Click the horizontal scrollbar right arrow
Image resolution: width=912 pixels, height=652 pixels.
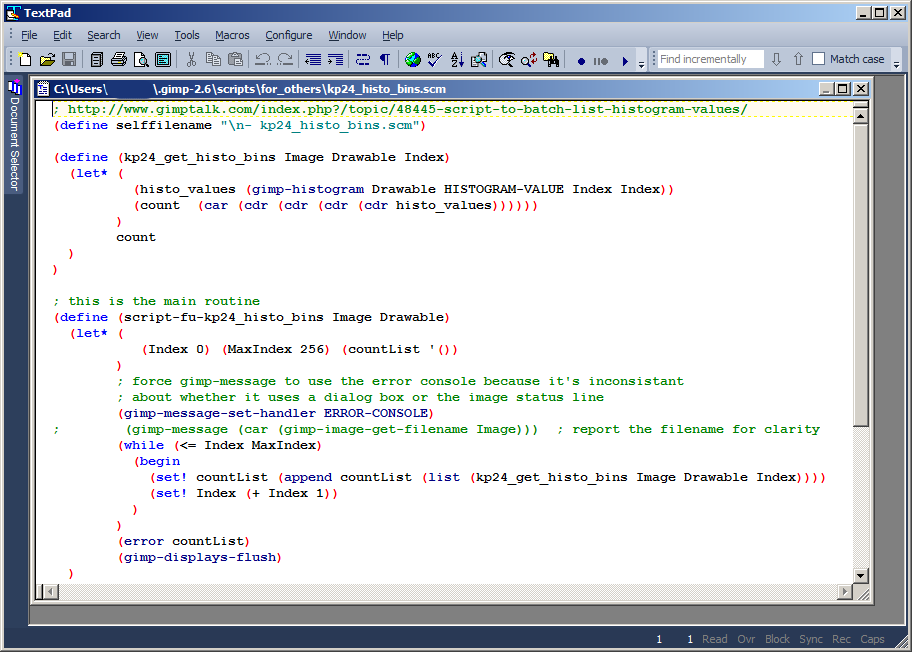(845, 592)
